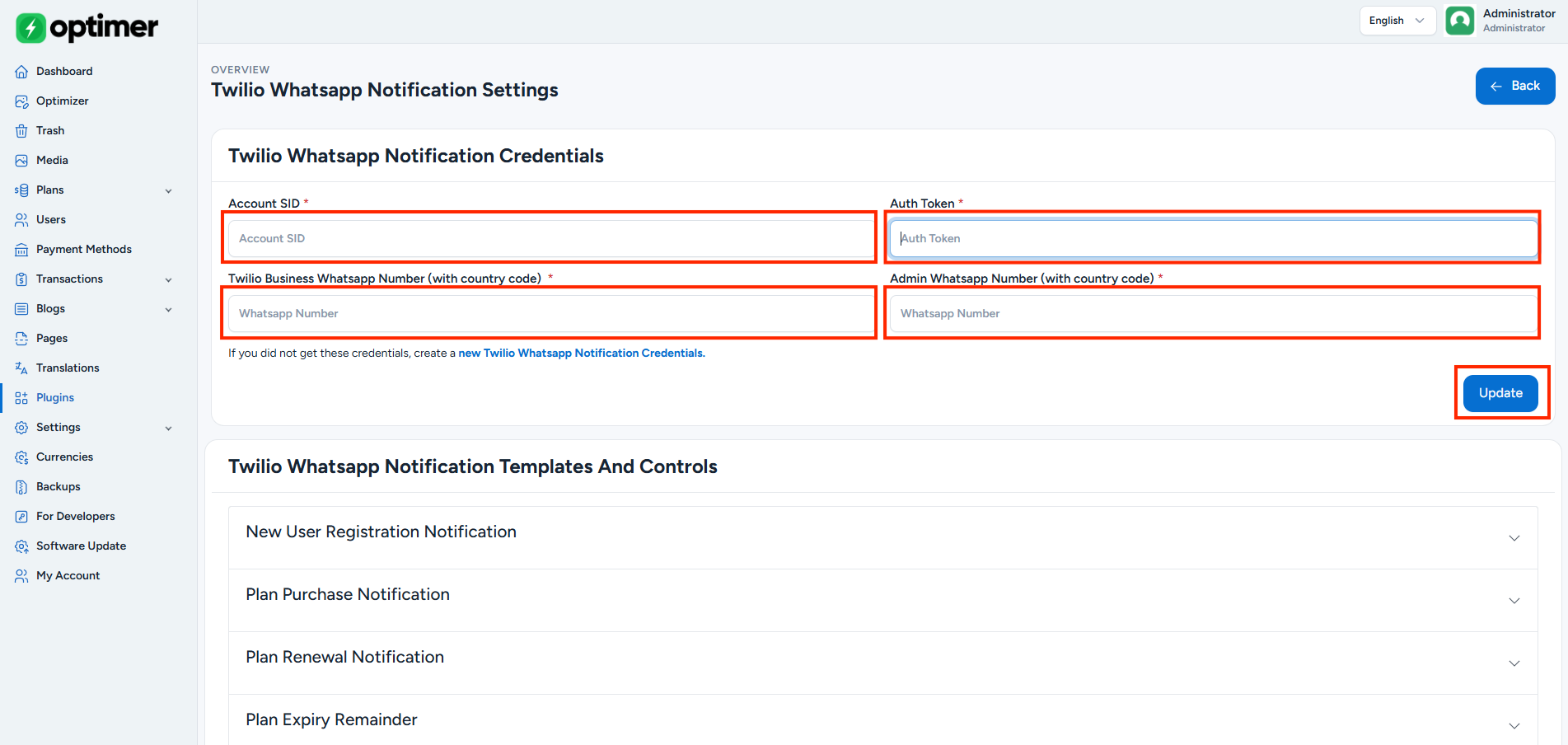Focus the Auth Token input field
Viewport: 1568px width, 745px height.
1214,238
